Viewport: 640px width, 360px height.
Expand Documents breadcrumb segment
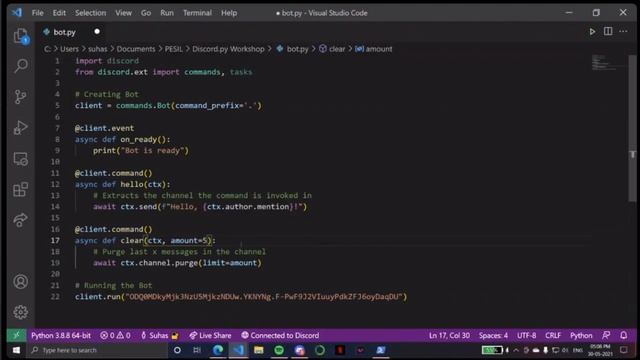pyautogui.click(x=136, y=49)
